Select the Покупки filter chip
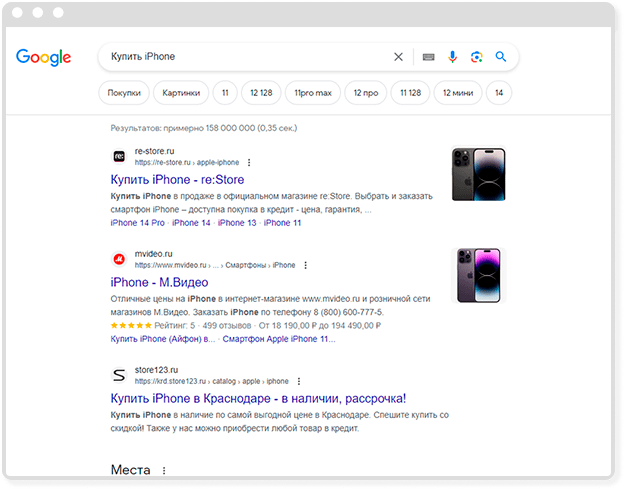The image size is (625, 490). [x=125, y=93]
